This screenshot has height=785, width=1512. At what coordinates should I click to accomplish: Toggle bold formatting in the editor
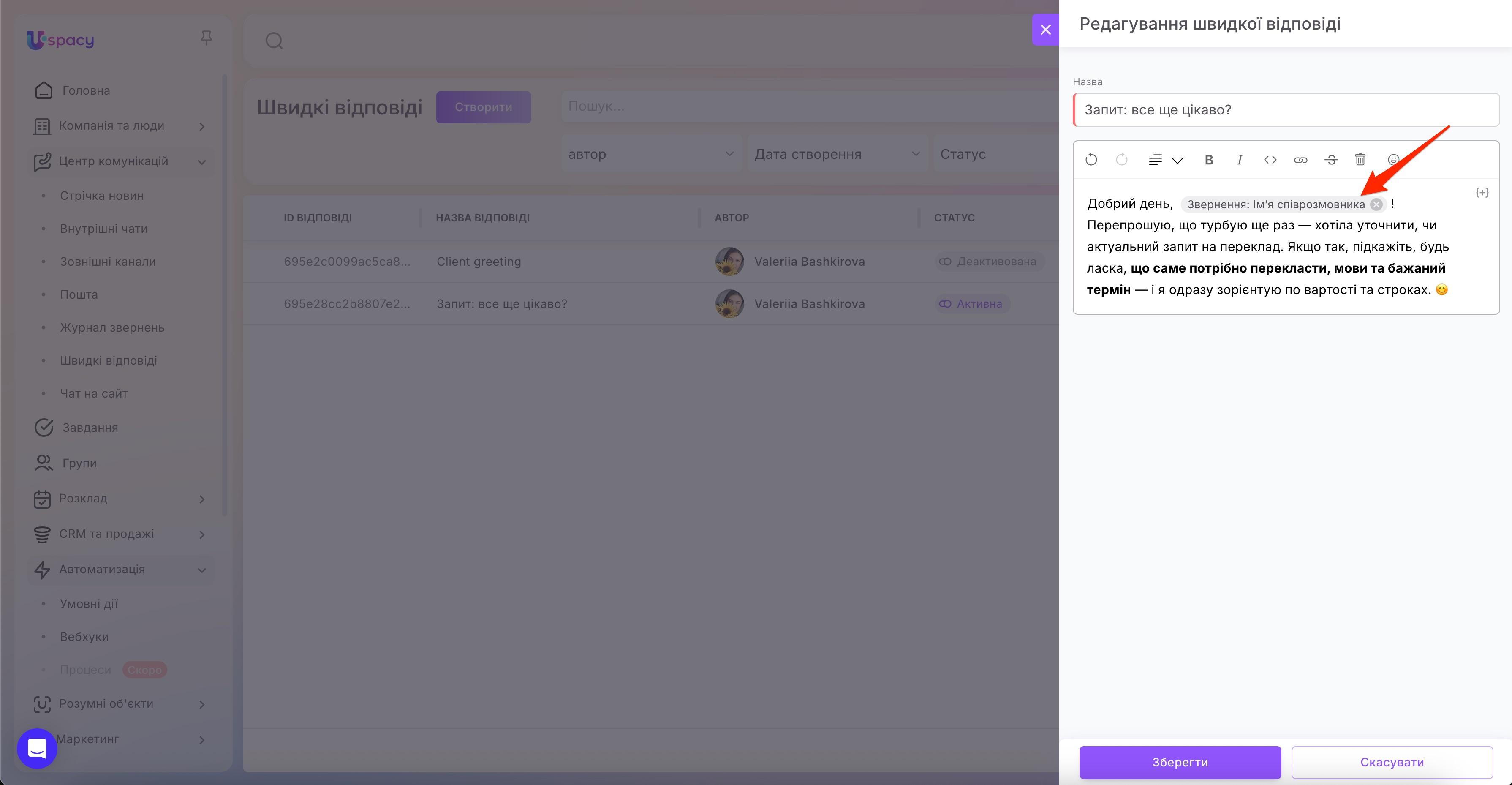click(x=1208, y=160)
